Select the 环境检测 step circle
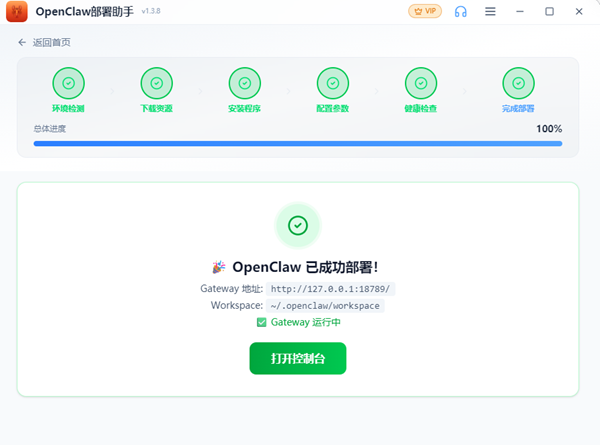This screenshot has height=445, width=600. tap(68, 83)
